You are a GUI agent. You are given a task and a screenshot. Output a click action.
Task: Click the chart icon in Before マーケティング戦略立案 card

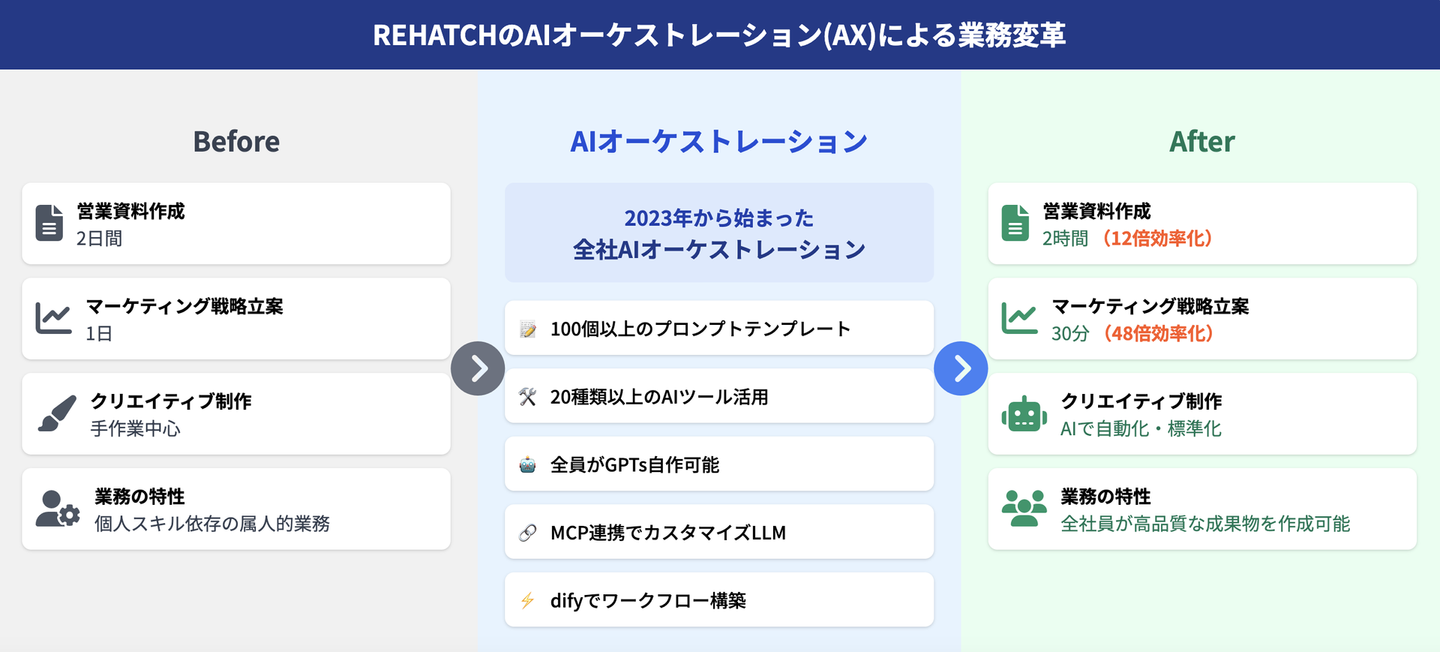point(53,318)
